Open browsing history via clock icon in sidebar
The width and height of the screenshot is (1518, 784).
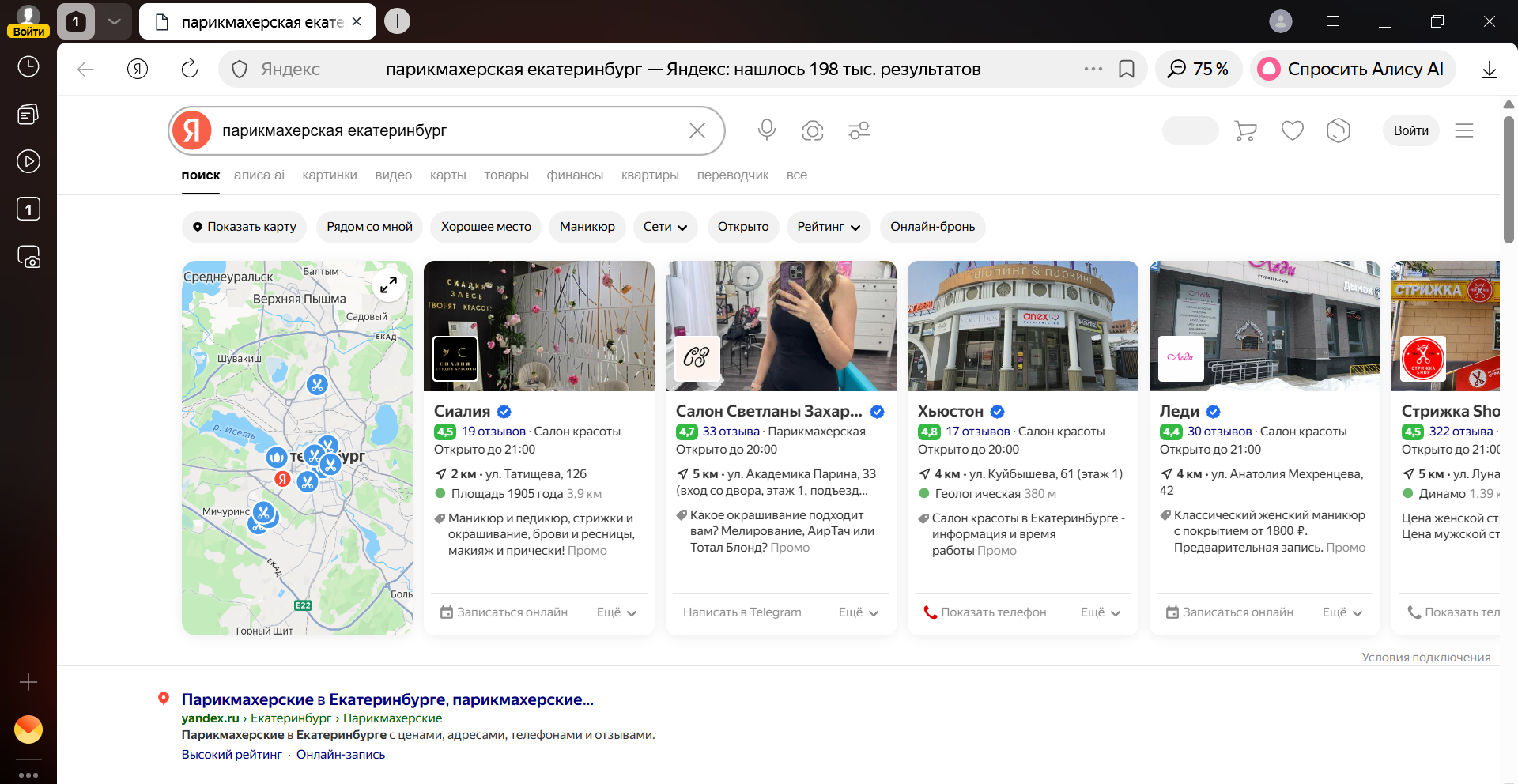[x=28, y=66]
